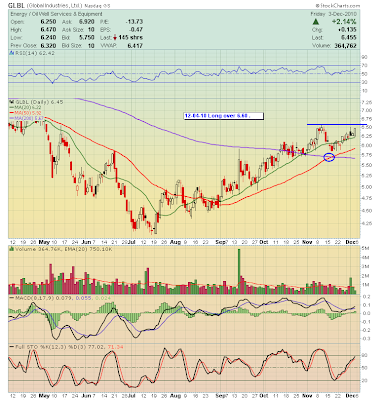
Task: Click the Last trade size 145 shrs
Action: tap(131, 37)
